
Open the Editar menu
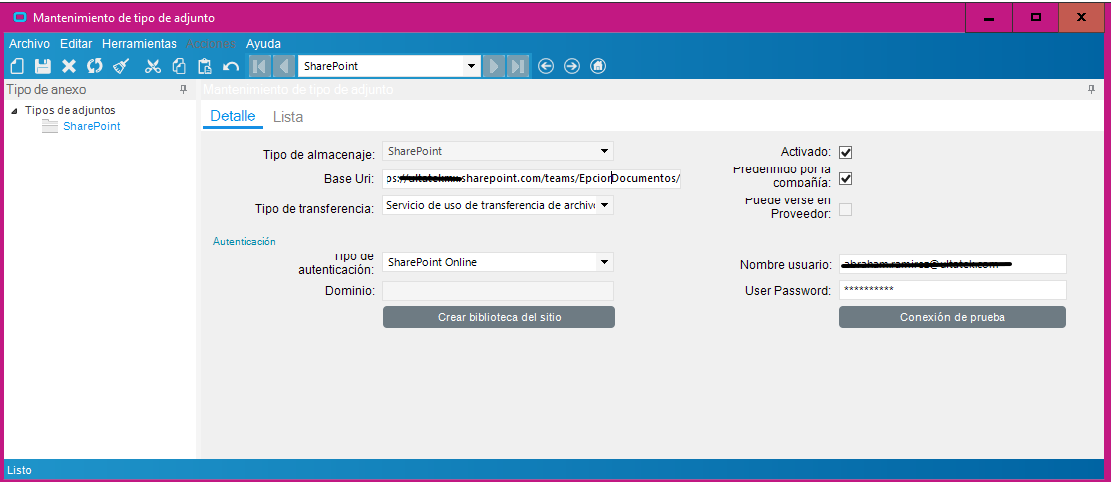point(76,43)
